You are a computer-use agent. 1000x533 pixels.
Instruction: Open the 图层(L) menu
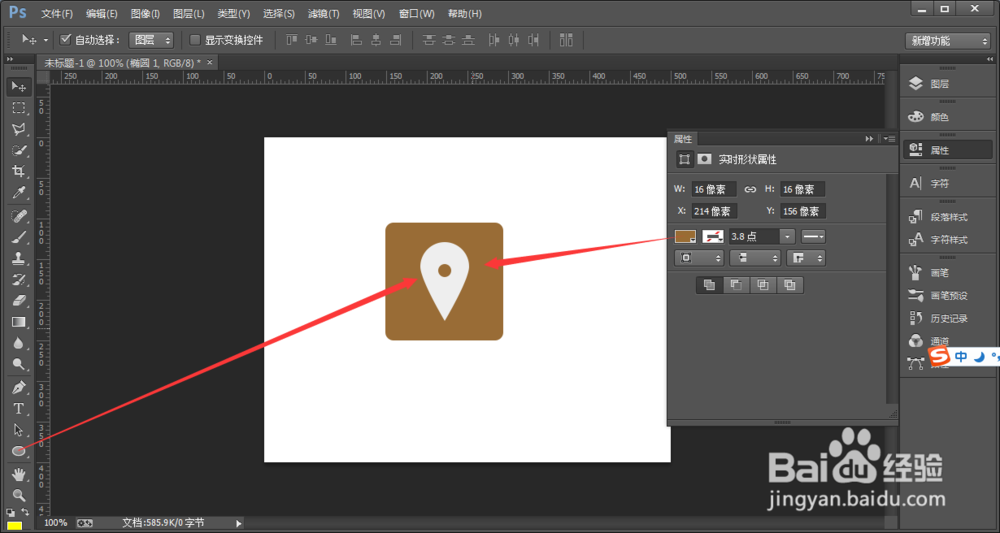(x=189, y=13)
